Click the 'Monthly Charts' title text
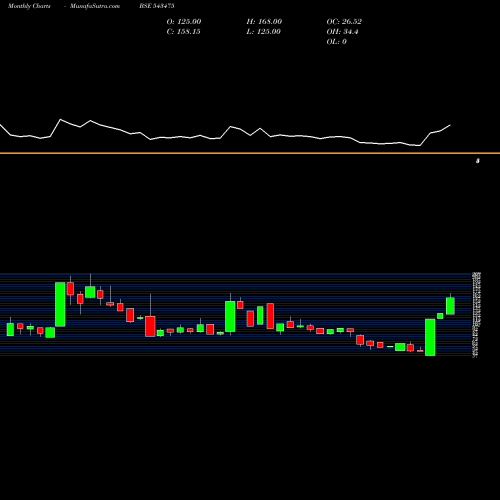The width and height of the screenshot is (500, 500). (x=29, y=6)
